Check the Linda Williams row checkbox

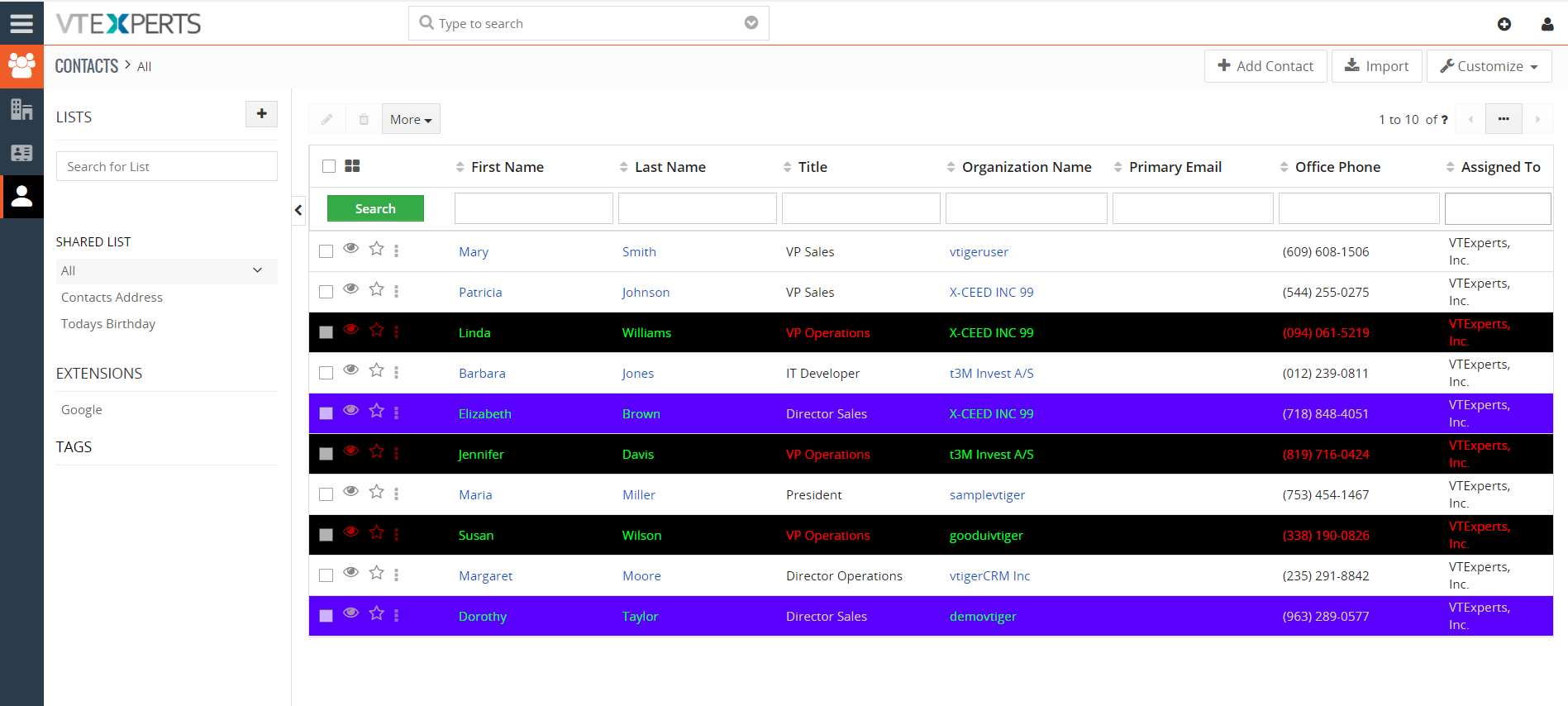pyautogui.click(x=326, y=332)
